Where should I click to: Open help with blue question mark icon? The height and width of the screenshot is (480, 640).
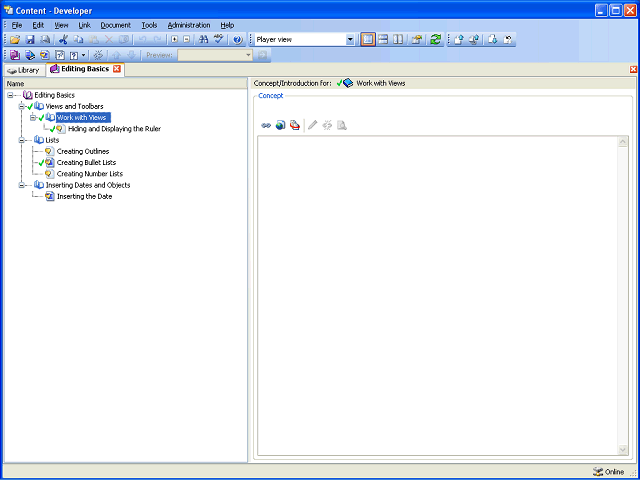tap(238, 40)
